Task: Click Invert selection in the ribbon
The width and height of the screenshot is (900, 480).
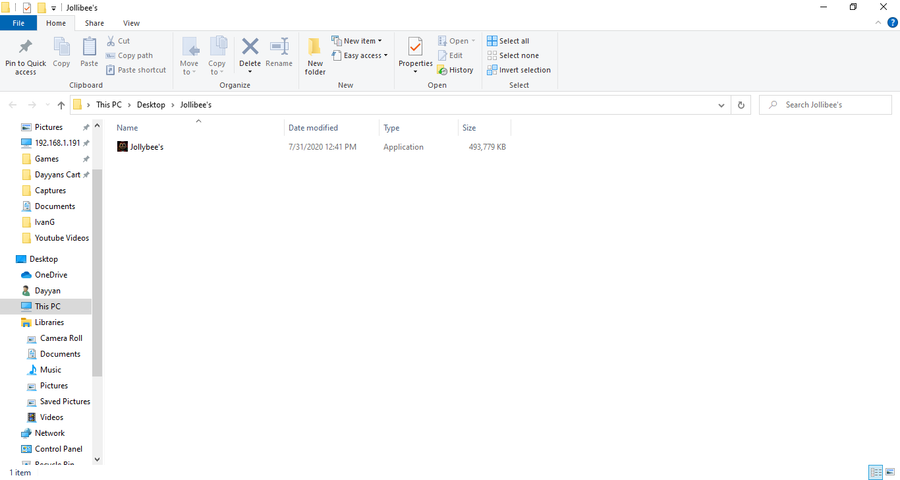Action: [x=519, y=69]
